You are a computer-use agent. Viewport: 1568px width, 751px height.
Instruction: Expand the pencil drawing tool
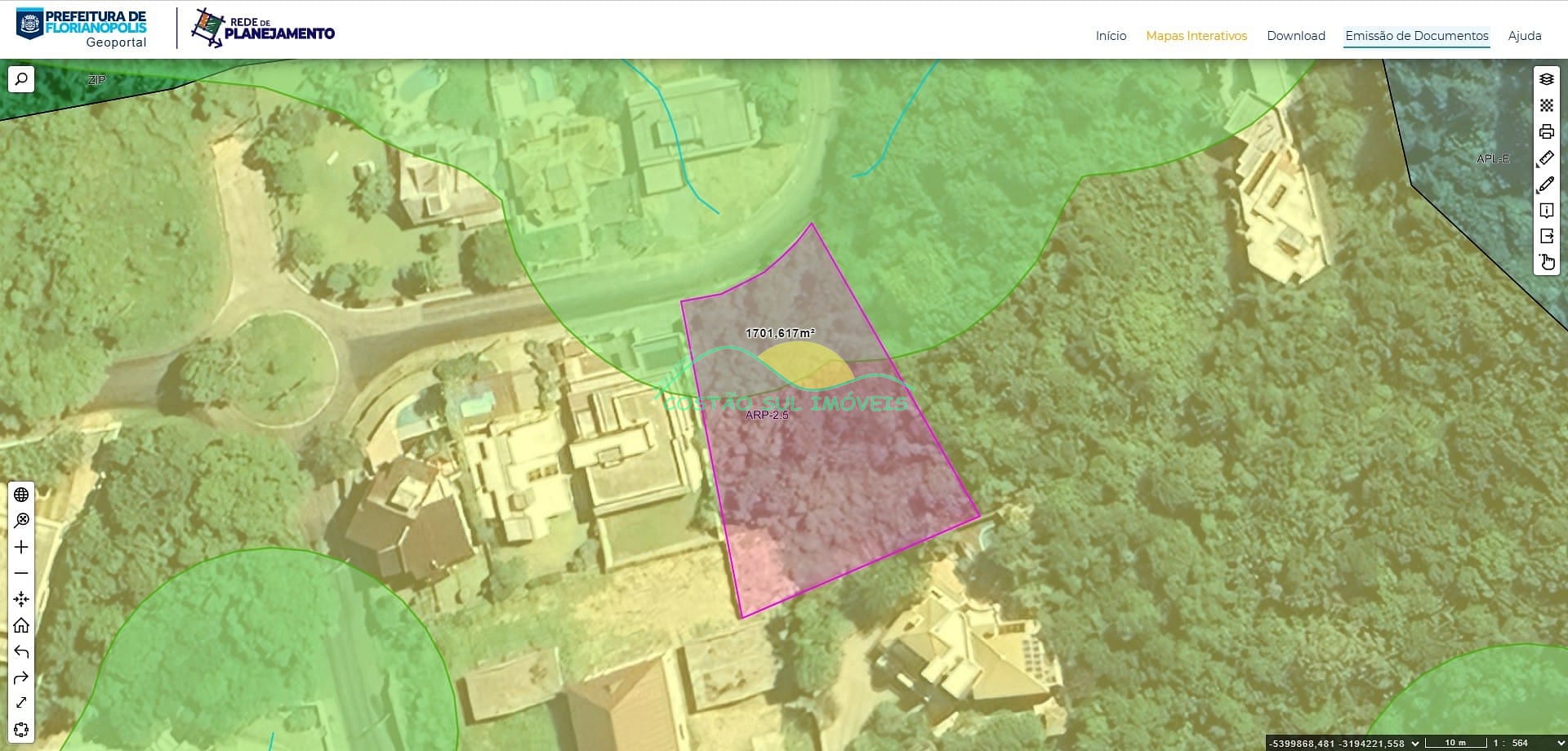tap(1546, 184)
